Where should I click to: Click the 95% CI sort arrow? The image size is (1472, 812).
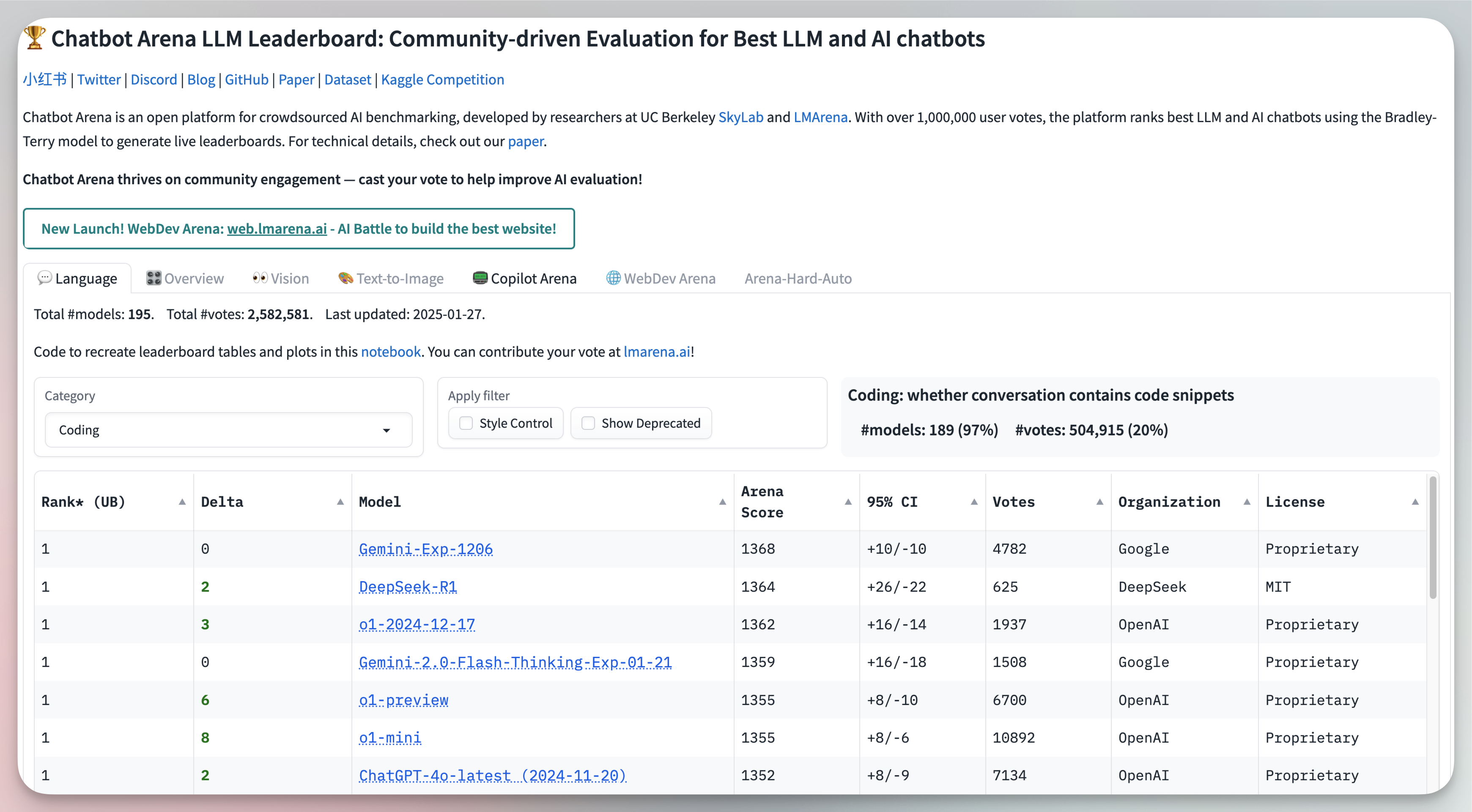(974, 502)
